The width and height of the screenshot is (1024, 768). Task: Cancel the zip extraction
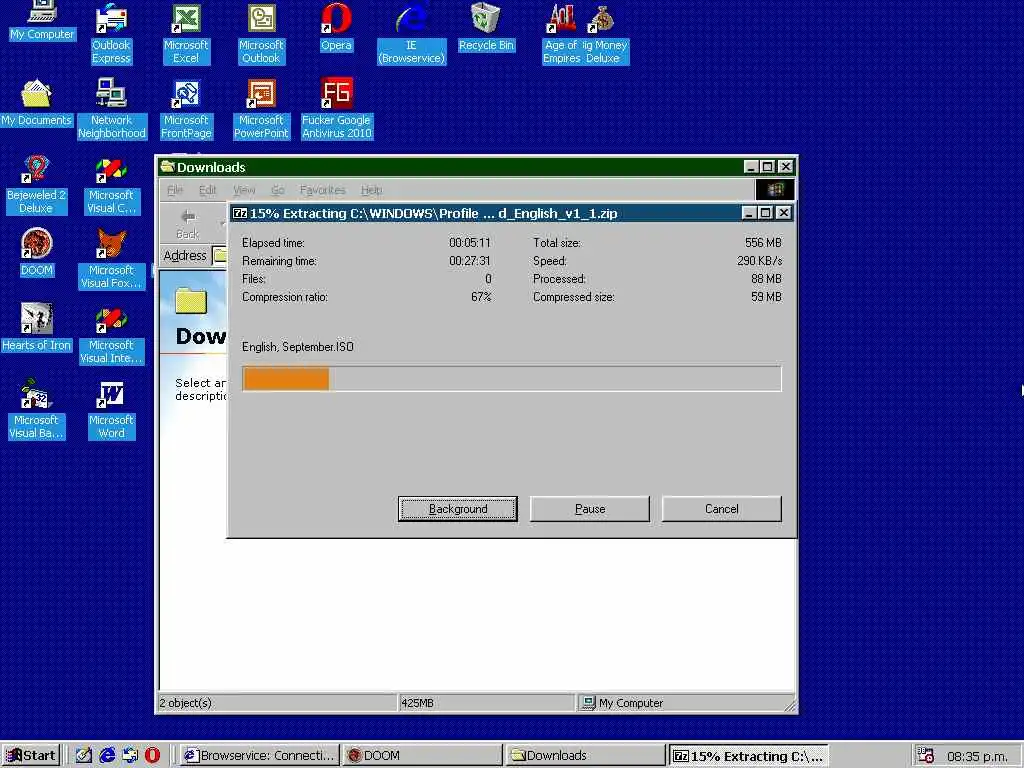coord(722,509)
